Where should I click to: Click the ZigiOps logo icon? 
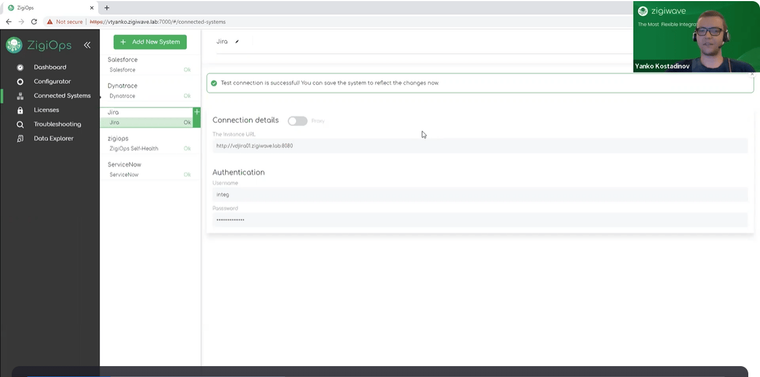pos(14,45)
